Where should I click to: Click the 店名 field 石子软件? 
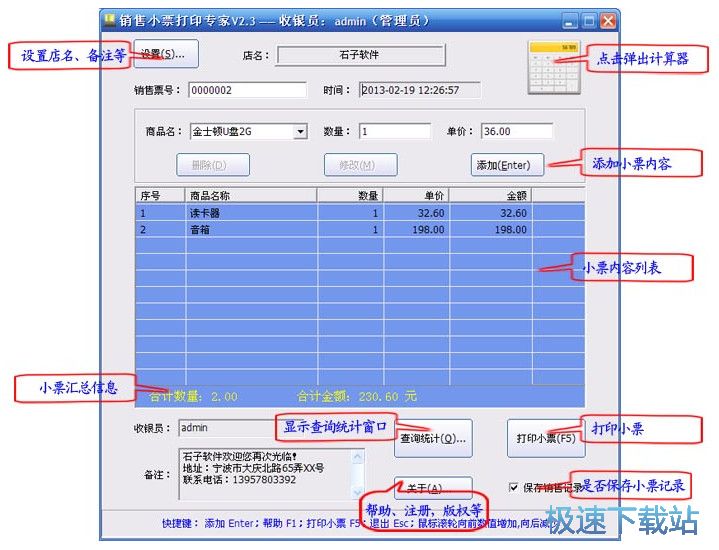(x=360, y=55)
